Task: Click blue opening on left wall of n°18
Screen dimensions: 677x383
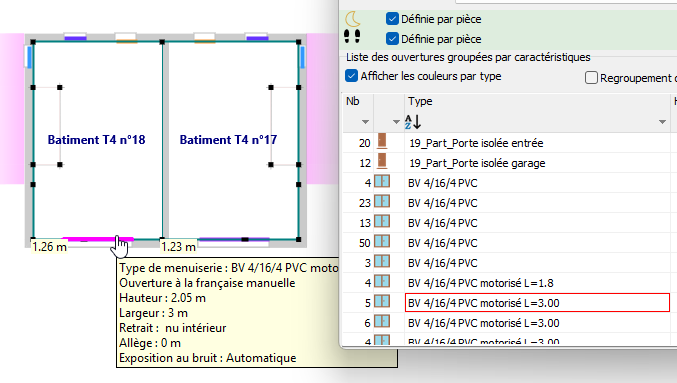Action: point(29,57)
